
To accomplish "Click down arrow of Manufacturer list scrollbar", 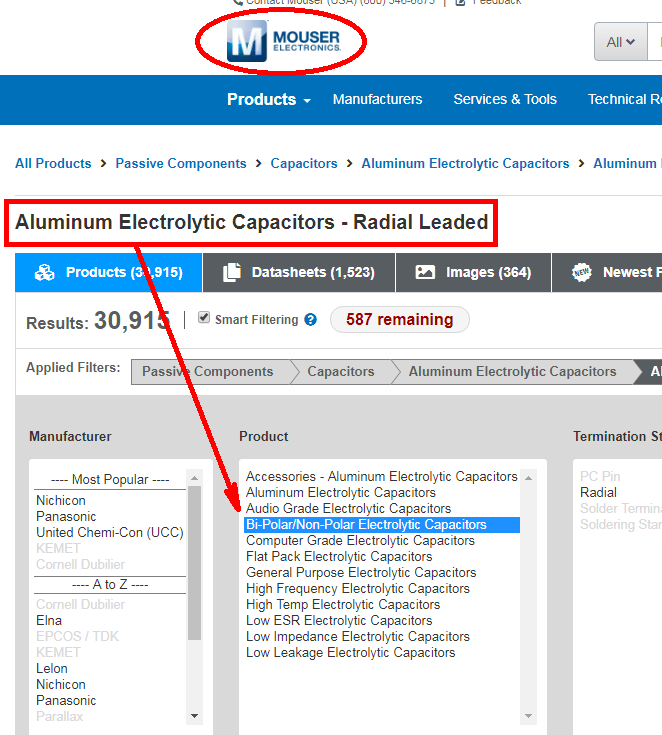I will [195, 716].
